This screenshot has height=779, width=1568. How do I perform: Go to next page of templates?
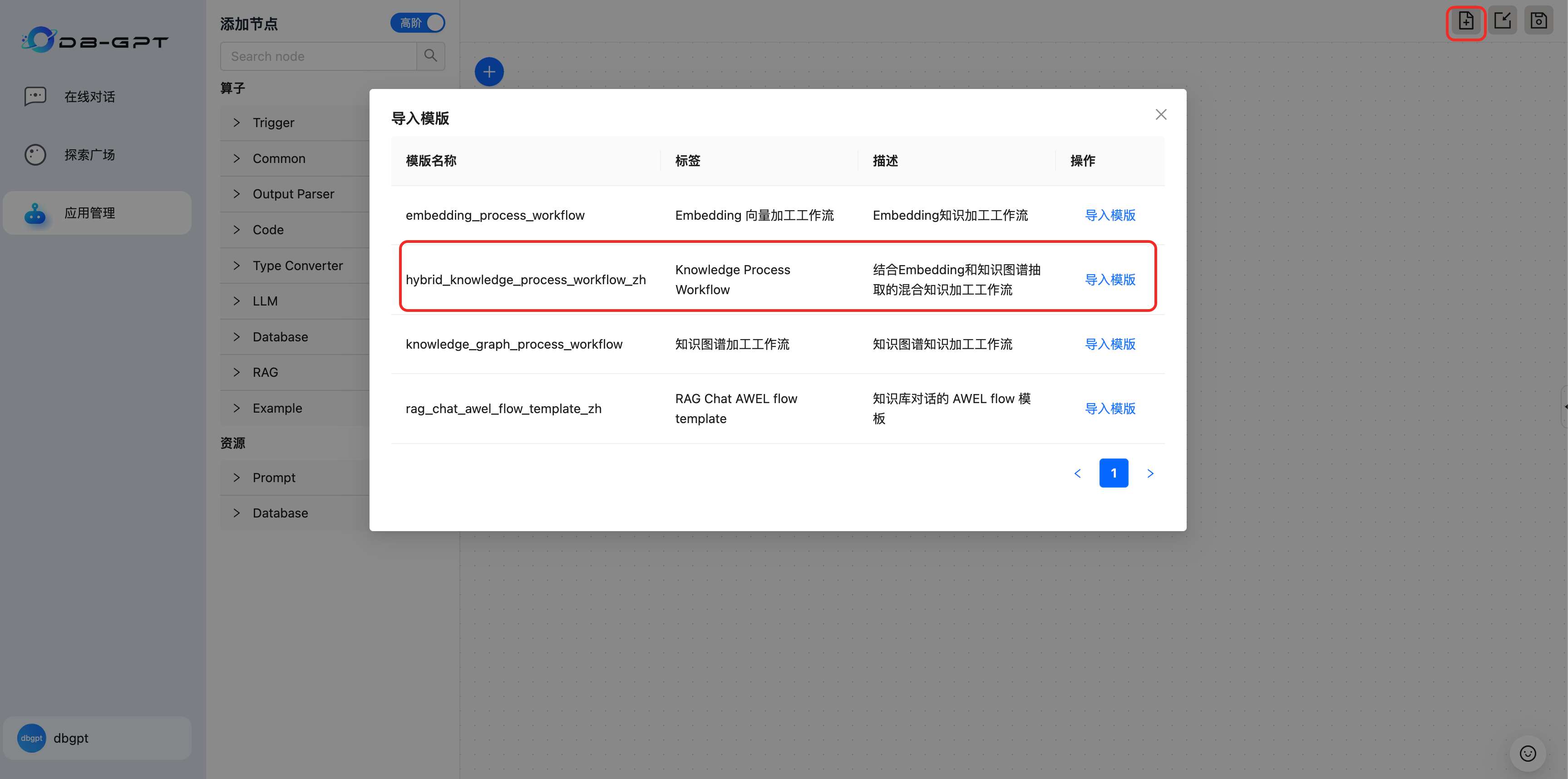(x=1150, y=473)
